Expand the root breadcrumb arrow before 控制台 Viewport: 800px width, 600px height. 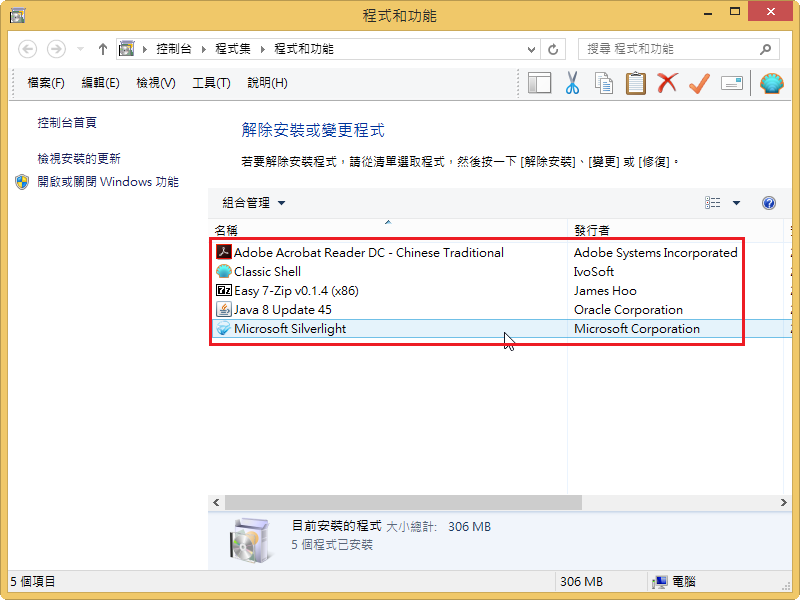tap(145, 49)
